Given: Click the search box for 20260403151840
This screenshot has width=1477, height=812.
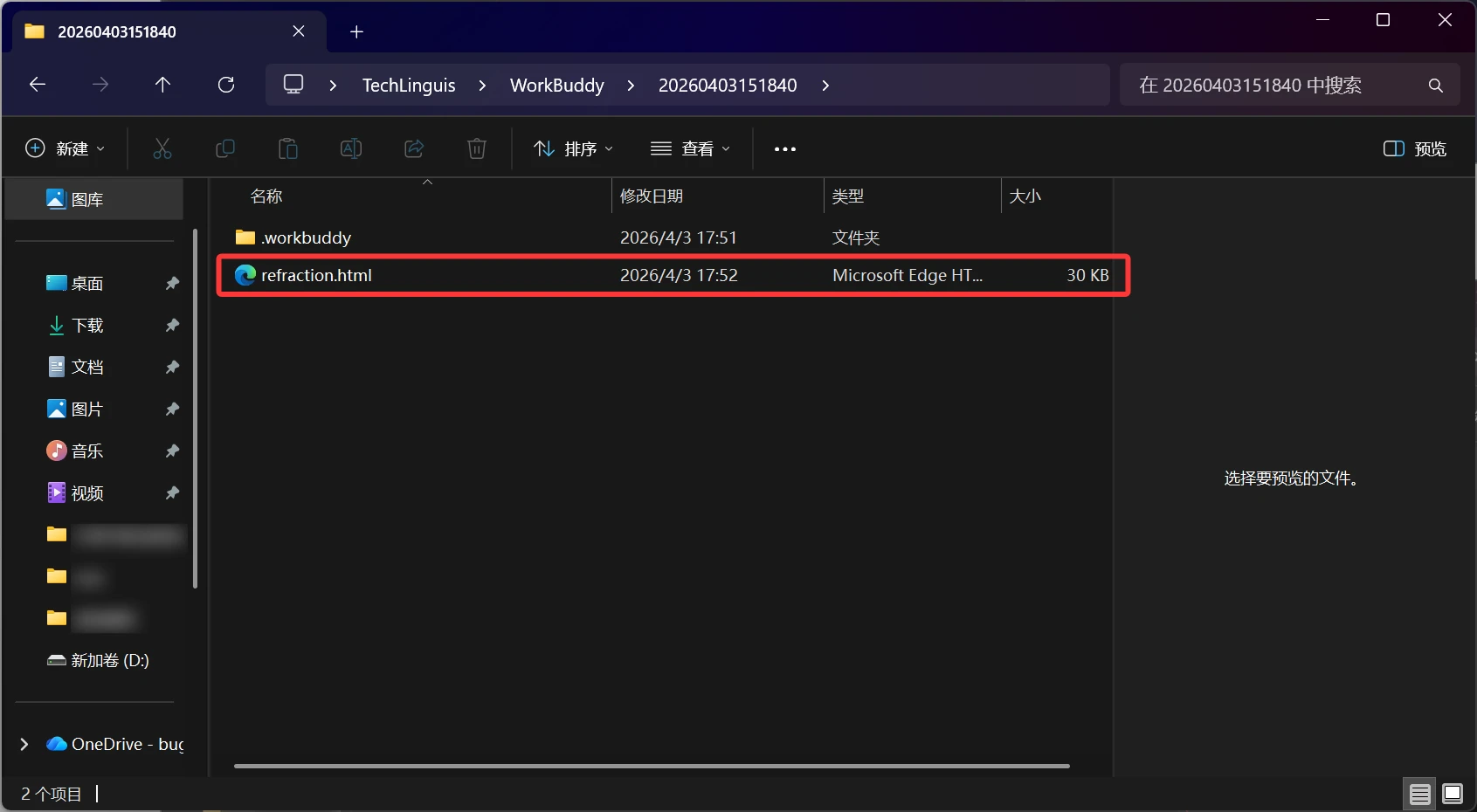Looking at the screenshot, I should click(1275, 85).
